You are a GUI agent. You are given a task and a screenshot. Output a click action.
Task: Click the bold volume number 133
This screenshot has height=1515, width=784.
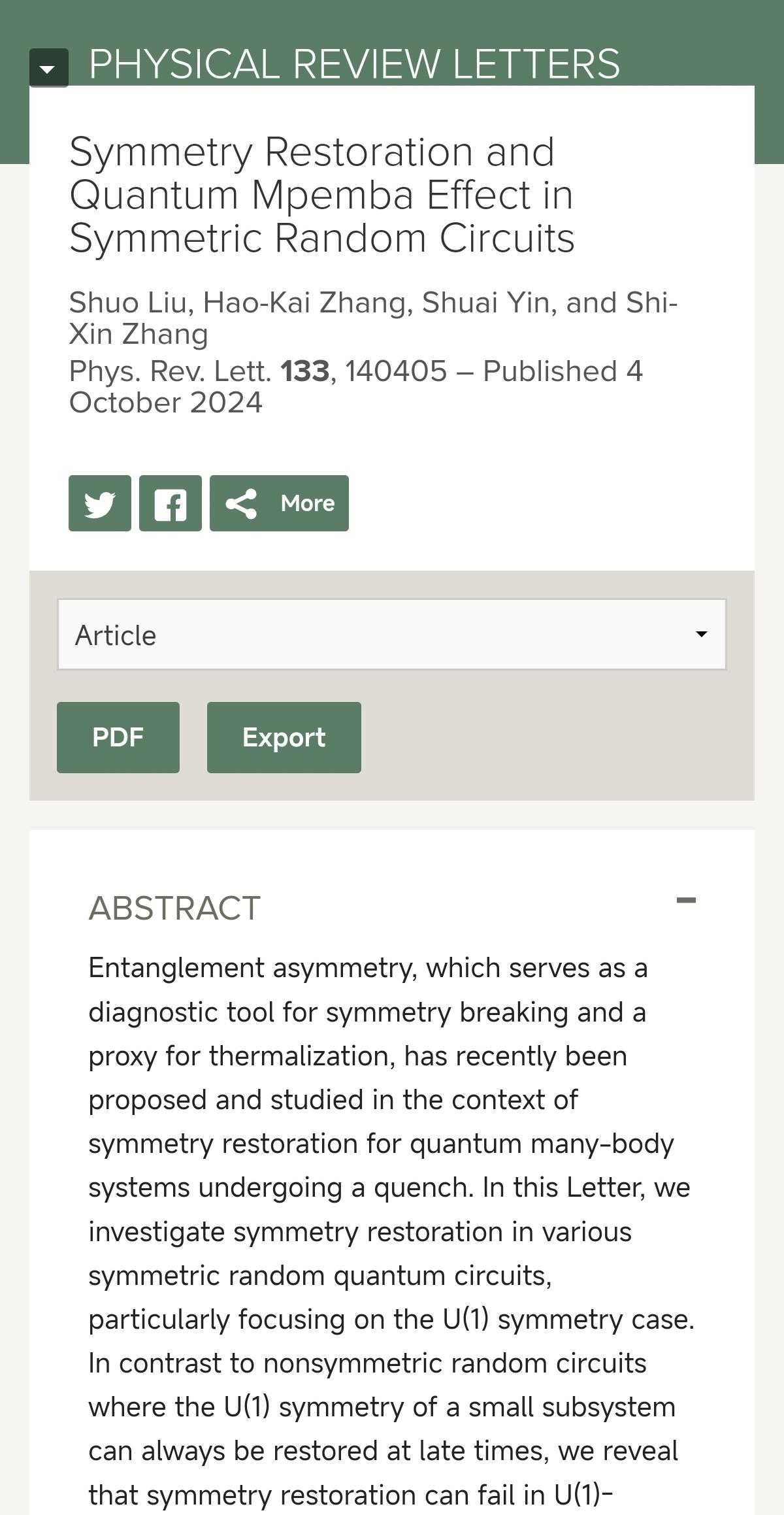click(305, 371)
